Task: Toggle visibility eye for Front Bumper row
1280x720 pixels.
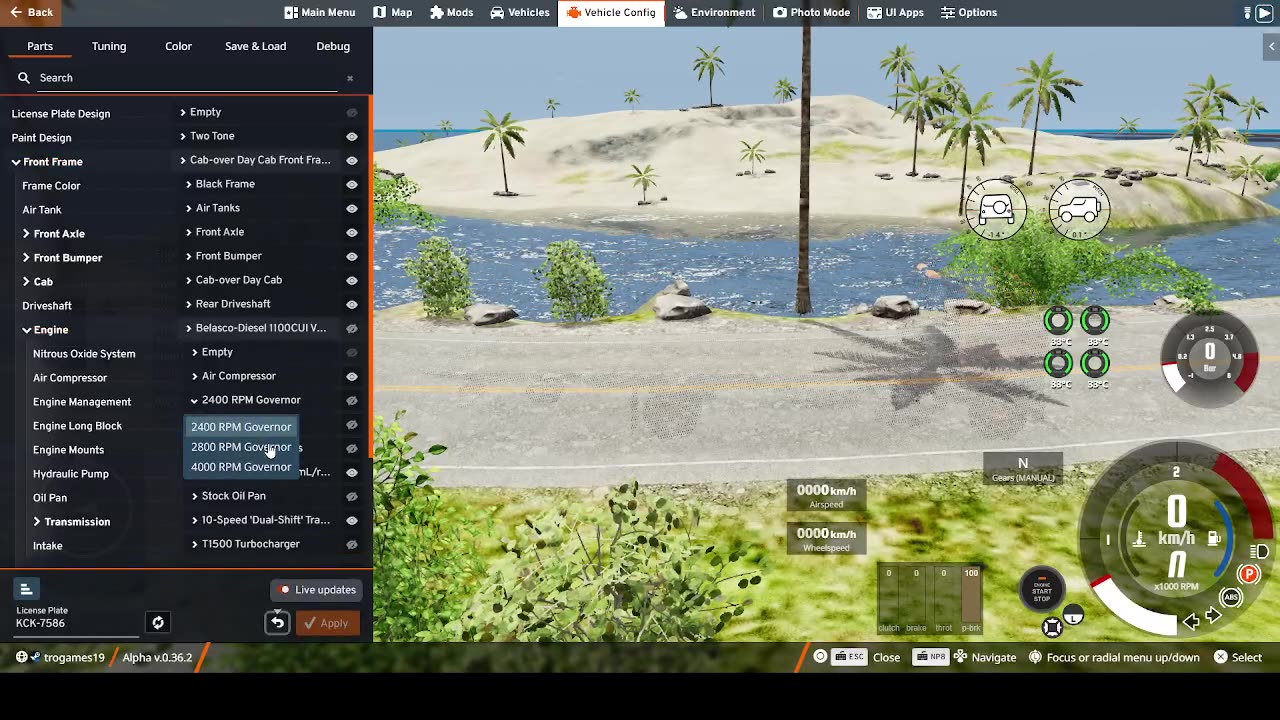Action: pos(352,256)
